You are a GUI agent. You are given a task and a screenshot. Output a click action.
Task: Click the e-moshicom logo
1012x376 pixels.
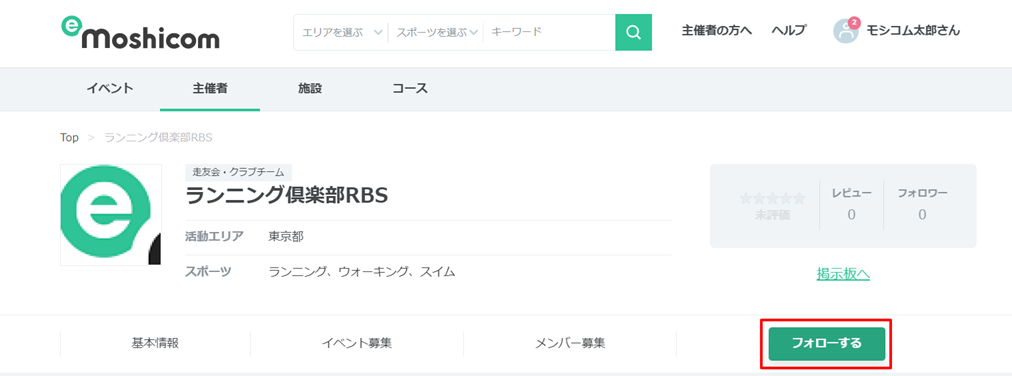(x=140, y=34)
